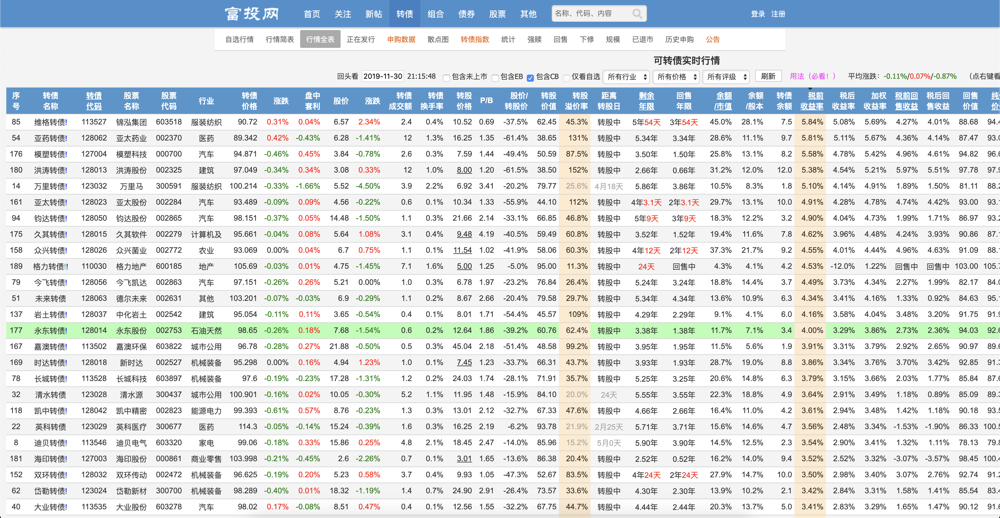This screenshot has height=518, width=1000.
Task: Open 关注 in the top navigation
Action: [x=342, y=13]
